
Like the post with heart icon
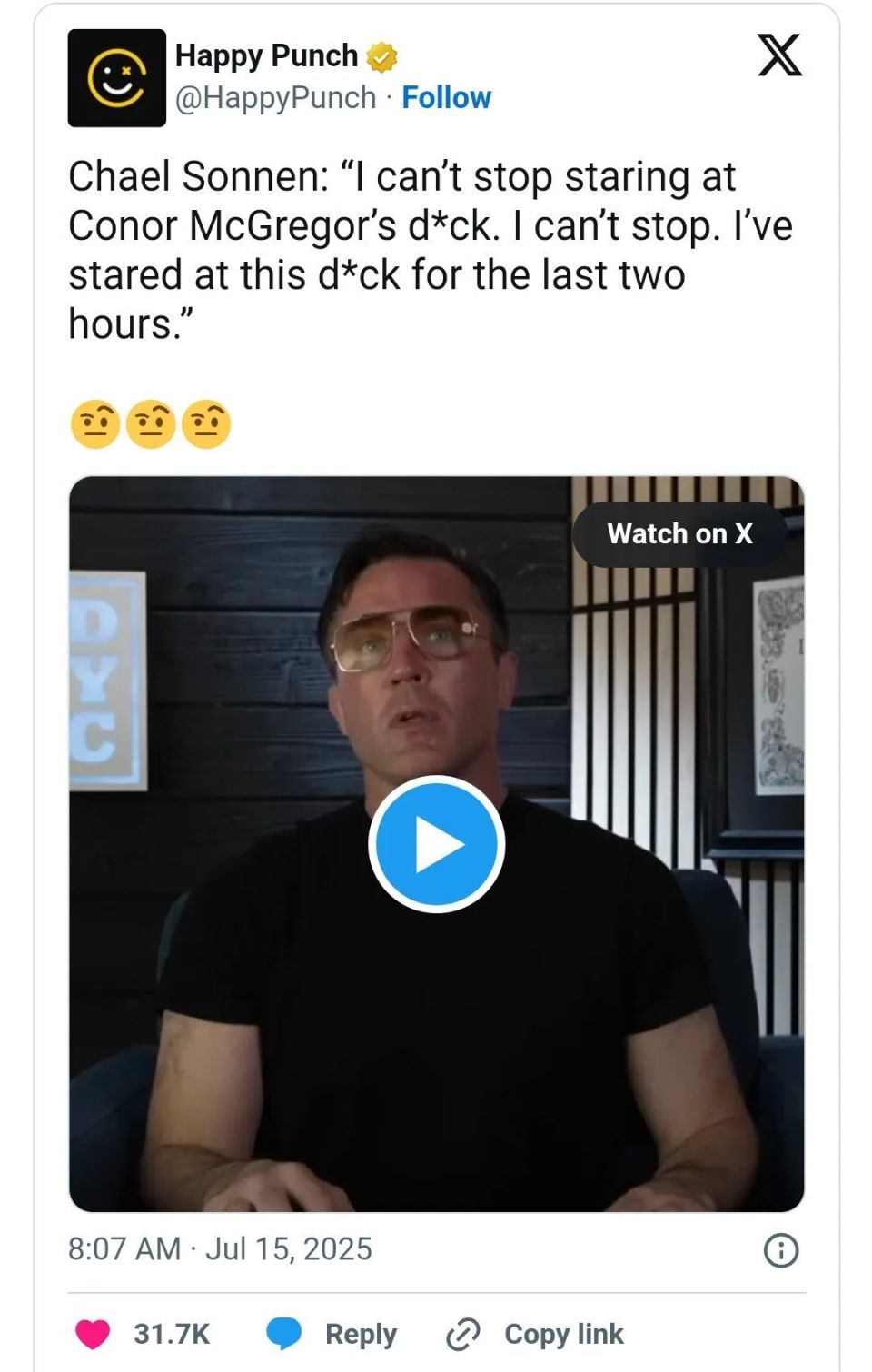pyautogui.click(x=92, y=1334)
